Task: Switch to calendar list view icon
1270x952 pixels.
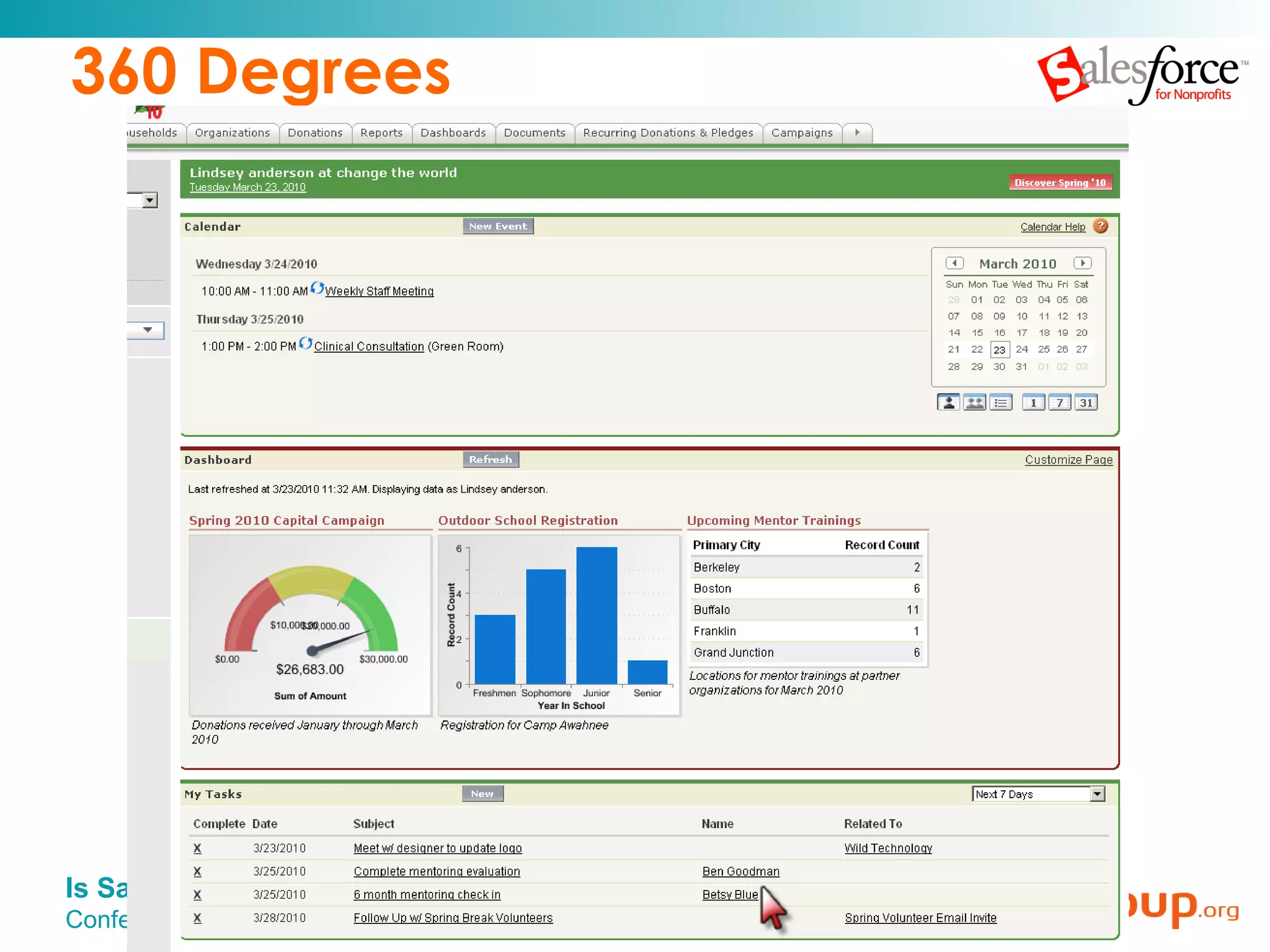Action: [1001, 403]
